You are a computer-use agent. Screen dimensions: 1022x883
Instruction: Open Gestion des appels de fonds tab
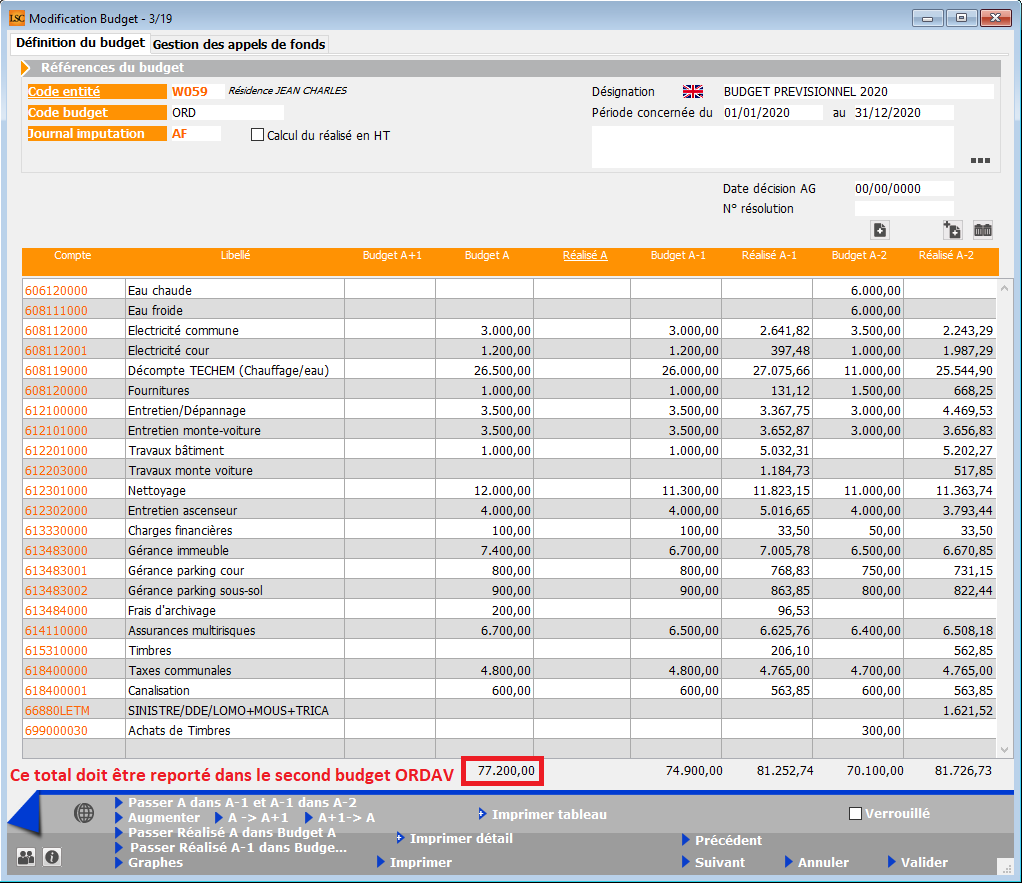(239, 44)
